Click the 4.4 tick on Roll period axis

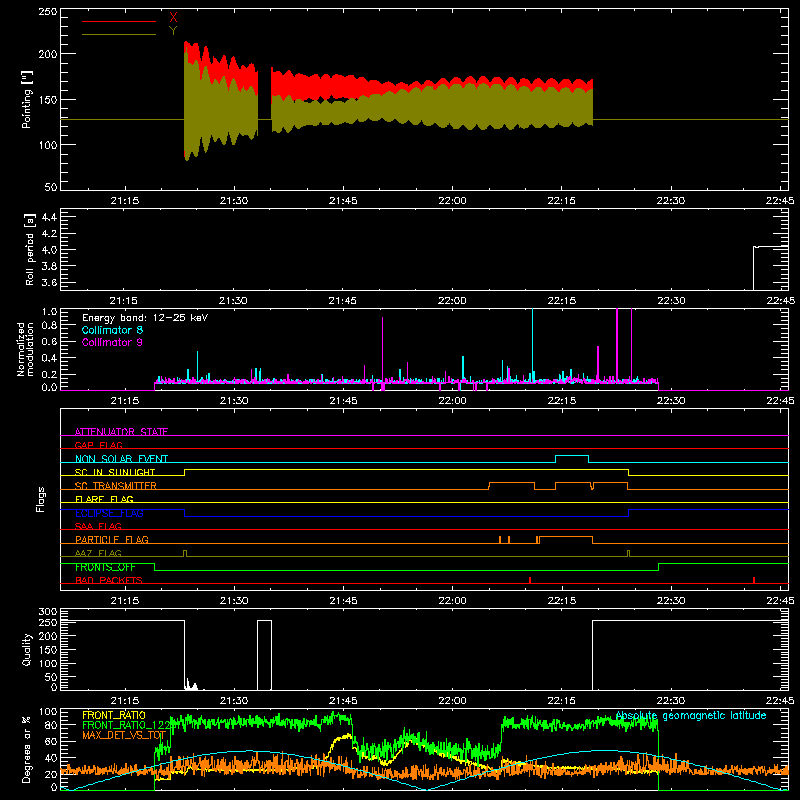[49, 217]
